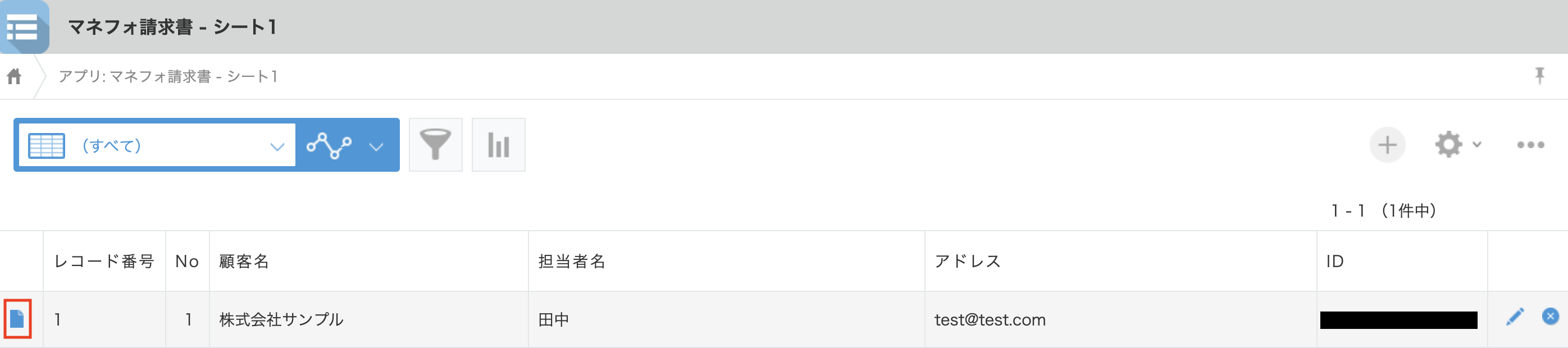Edit the record with pencil icon
Screen dimensions: 1568x348
[1515, 317]
